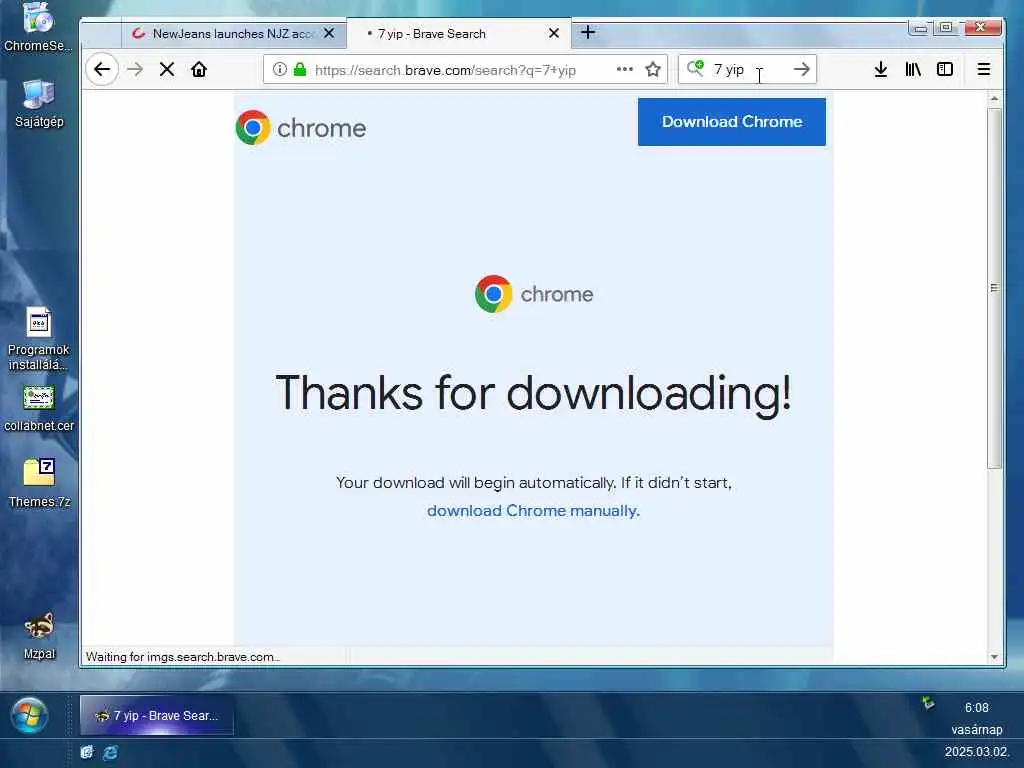
Task: Select the Themes.7z archive on desktop
Action: coord(39,483)
